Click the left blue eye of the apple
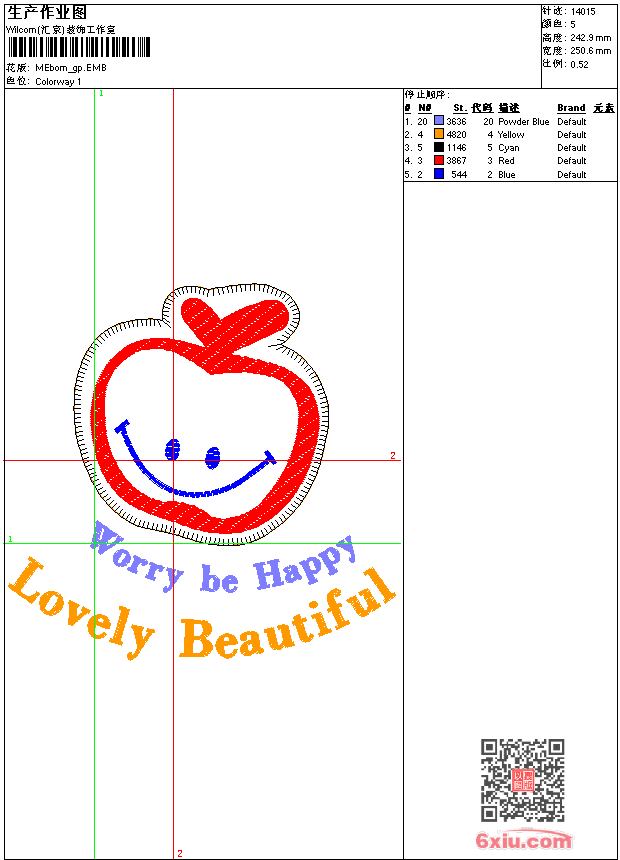The image size is (620, 860). (172, 448)
